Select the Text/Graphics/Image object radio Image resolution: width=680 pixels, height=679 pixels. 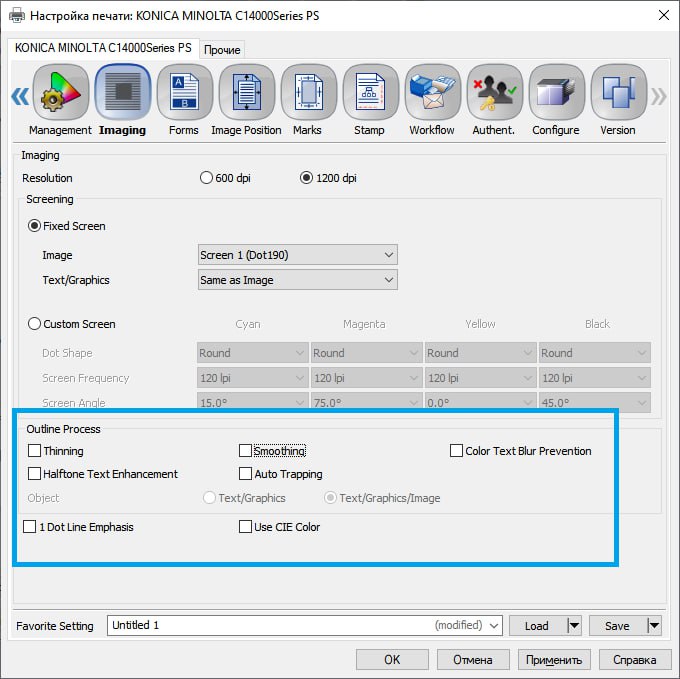click(330, 498)
